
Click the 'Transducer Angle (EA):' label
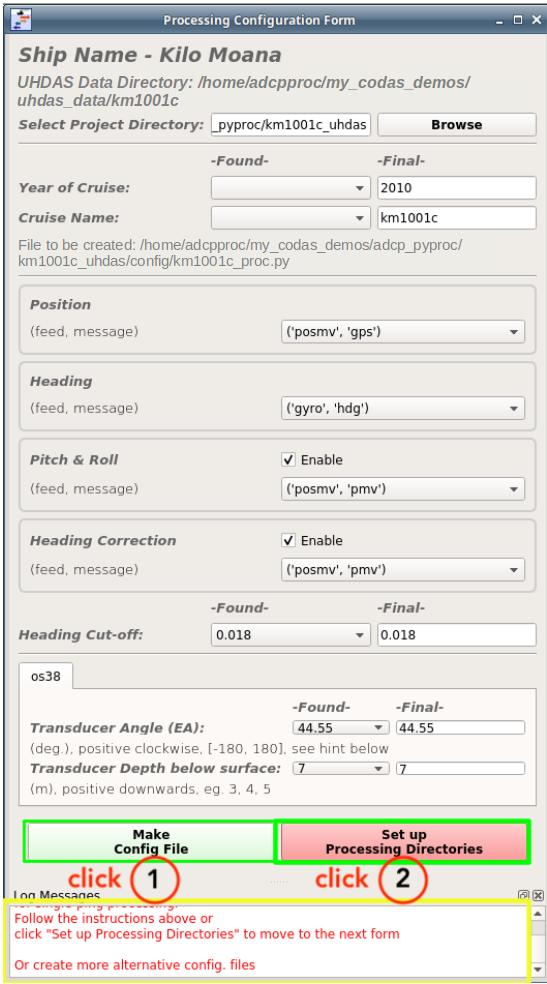(x=117, y=728)
